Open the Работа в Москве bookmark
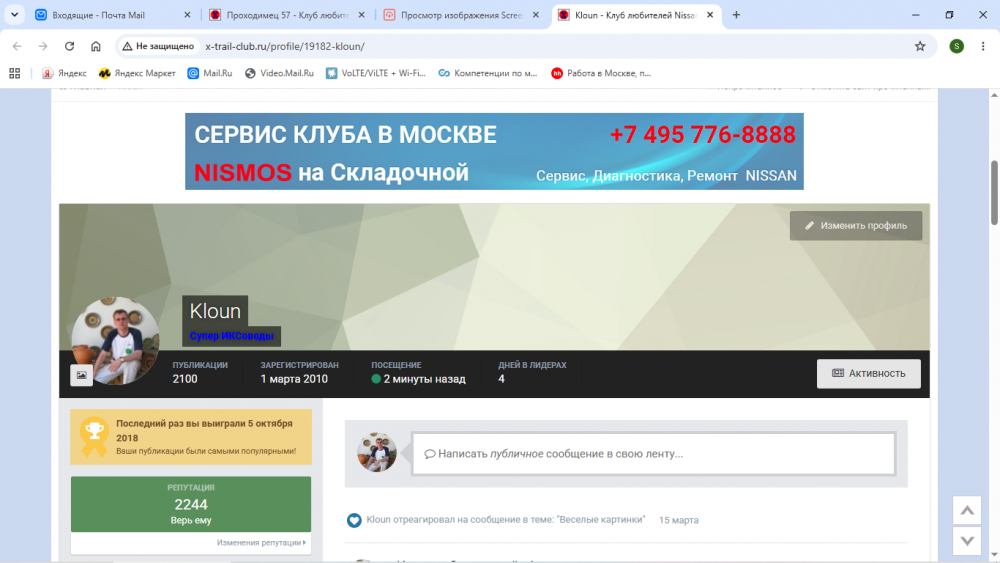 pos(601,73)
